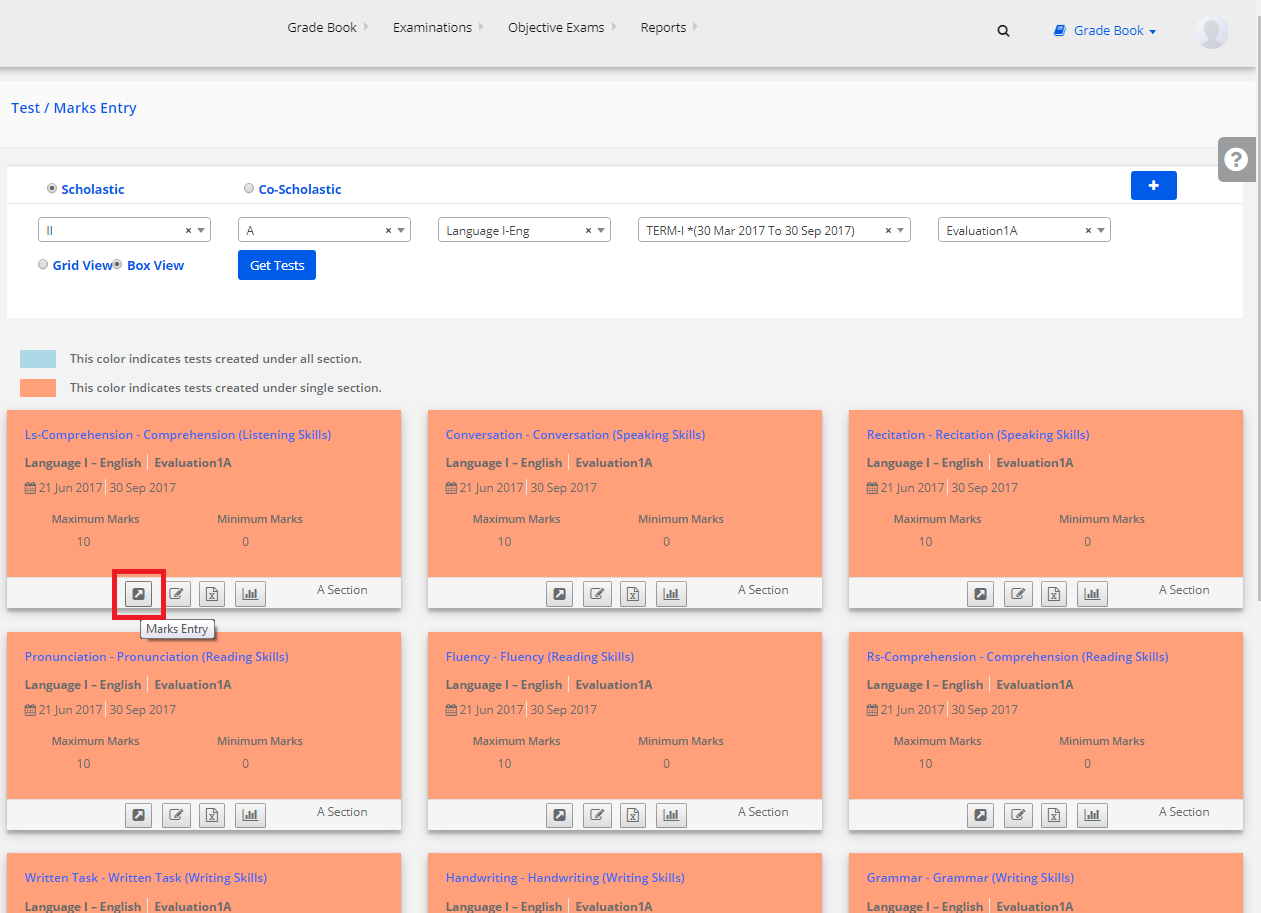Click the user profile avatar
1261x913 pixels.
pos(1211,31)
